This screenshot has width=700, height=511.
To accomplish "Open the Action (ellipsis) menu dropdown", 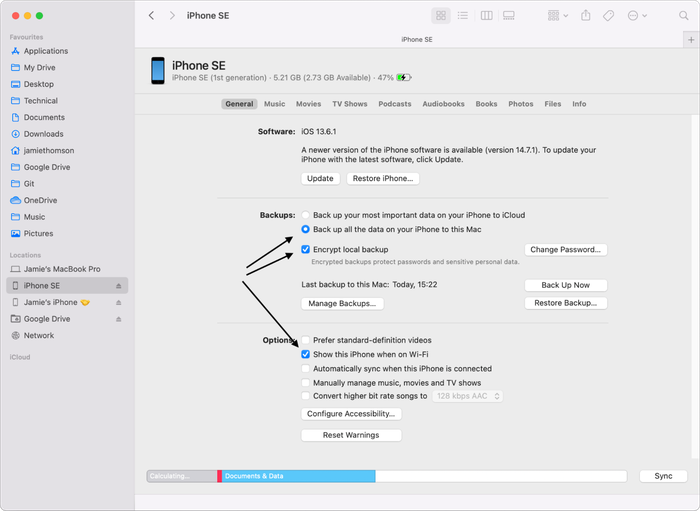I will (638, 16).
